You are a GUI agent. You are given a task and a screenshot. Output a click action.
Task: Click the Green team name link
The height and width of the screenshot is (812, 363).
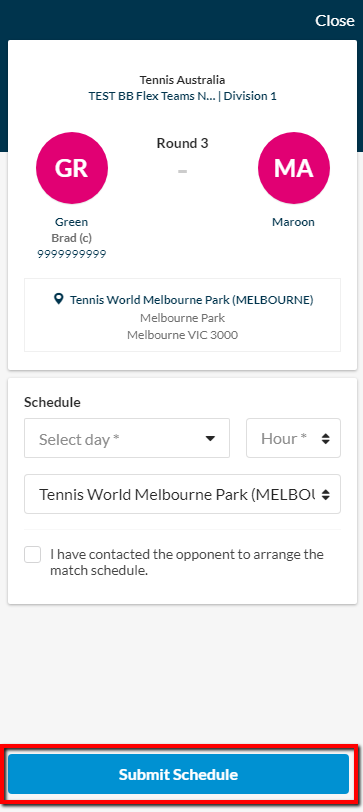pyautogui.click(x=71, y=222)
